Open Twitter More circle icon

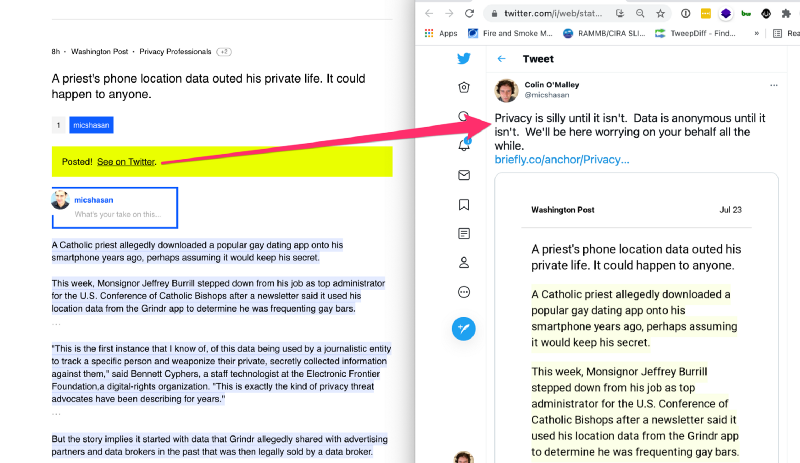464,292
